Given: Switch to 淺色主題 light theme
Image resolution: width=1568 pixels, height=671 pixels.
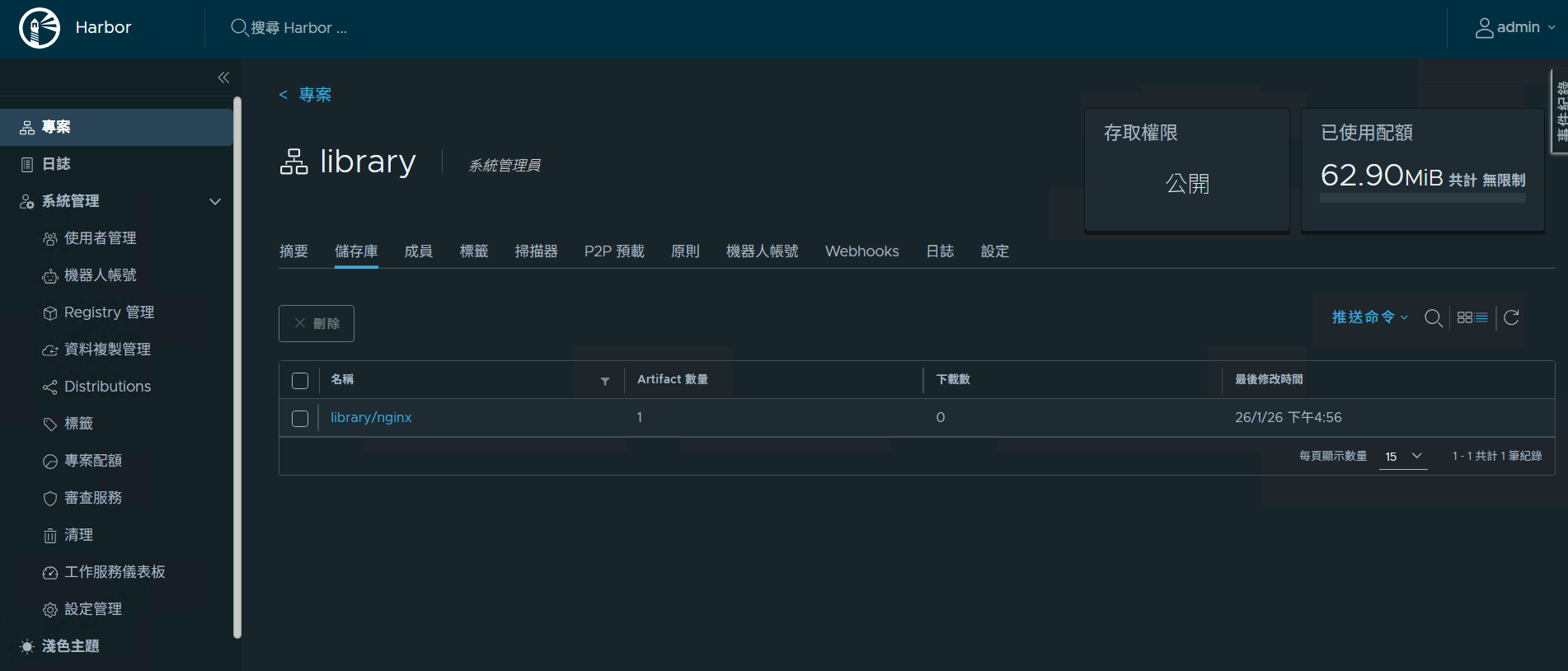Looking at the screenshot, I should 71,646.
